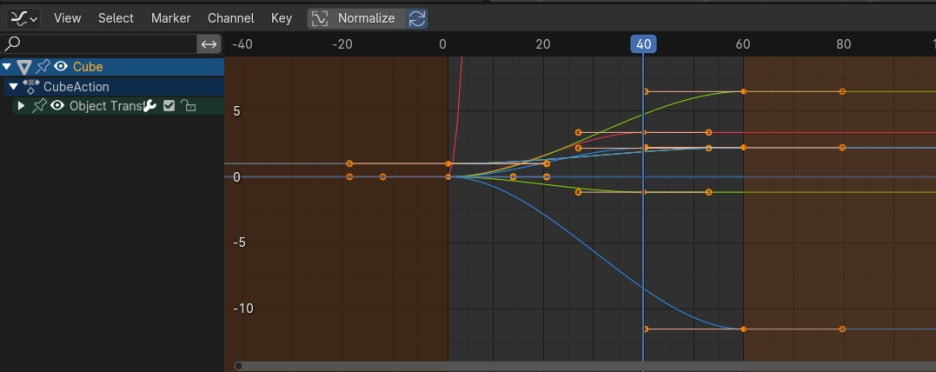Click the -40 label on the frame ruler
Viewport: 936px width, 372px height.
click(241, 44)
